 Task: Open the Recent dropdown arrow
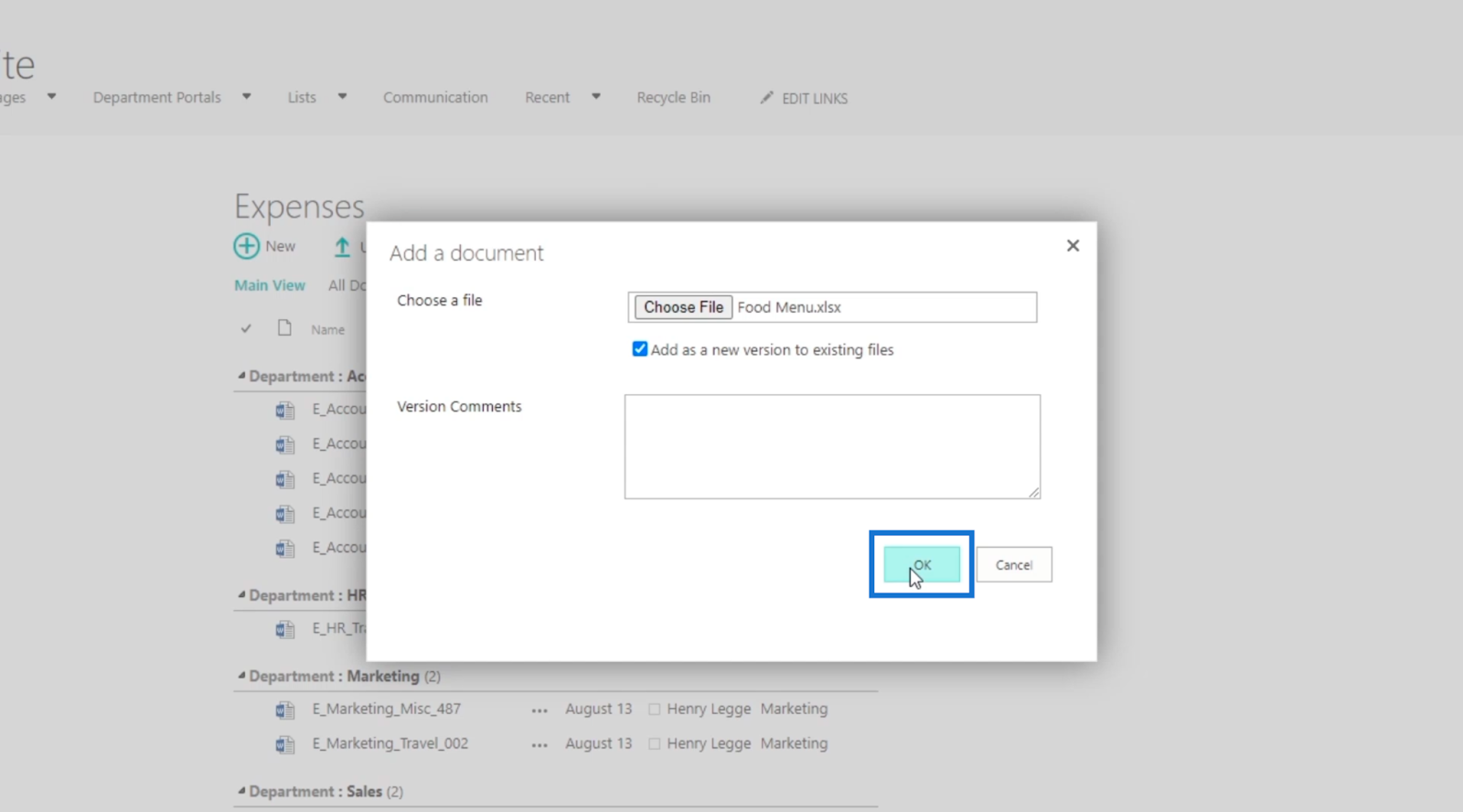[x=595, y=96]
